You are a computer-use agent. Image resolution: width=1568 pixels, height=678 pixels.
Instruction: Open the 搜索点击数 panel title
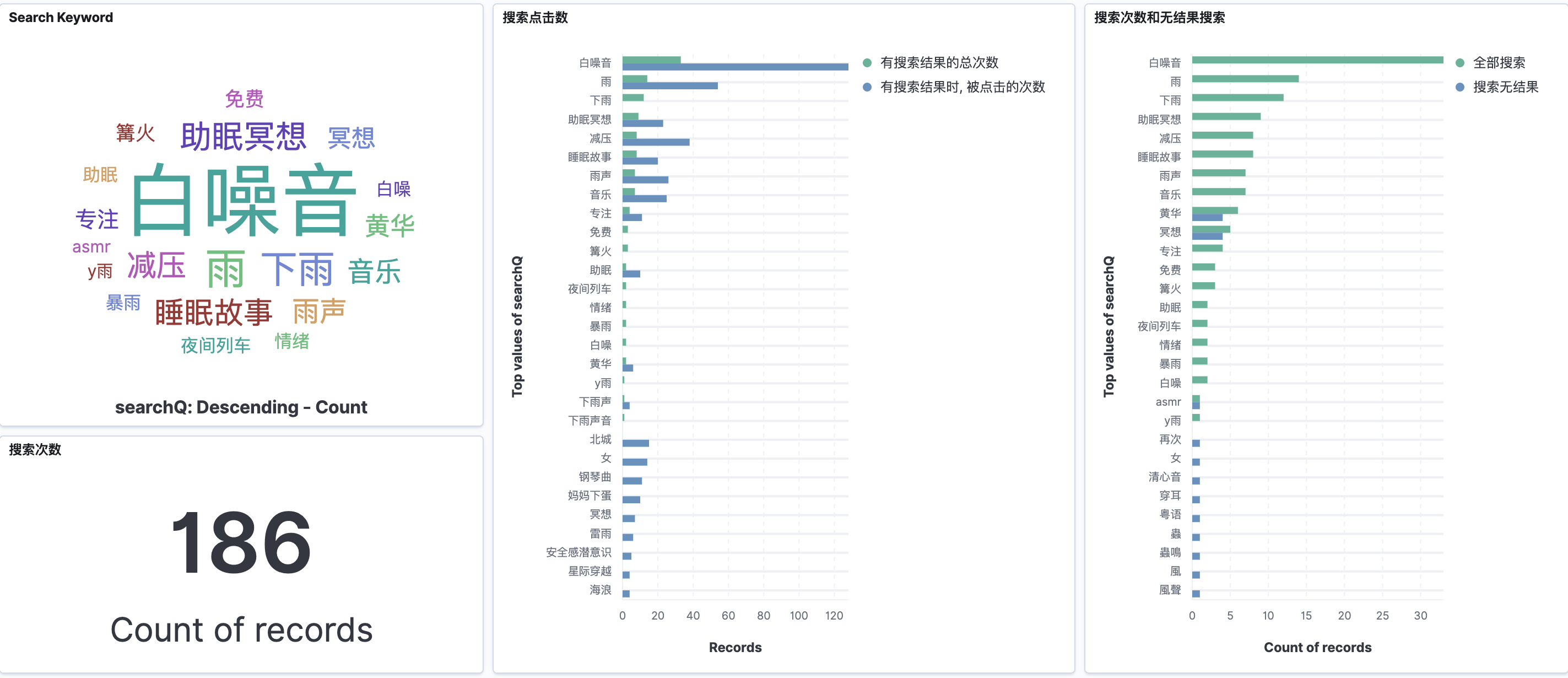tap(535, 18)
